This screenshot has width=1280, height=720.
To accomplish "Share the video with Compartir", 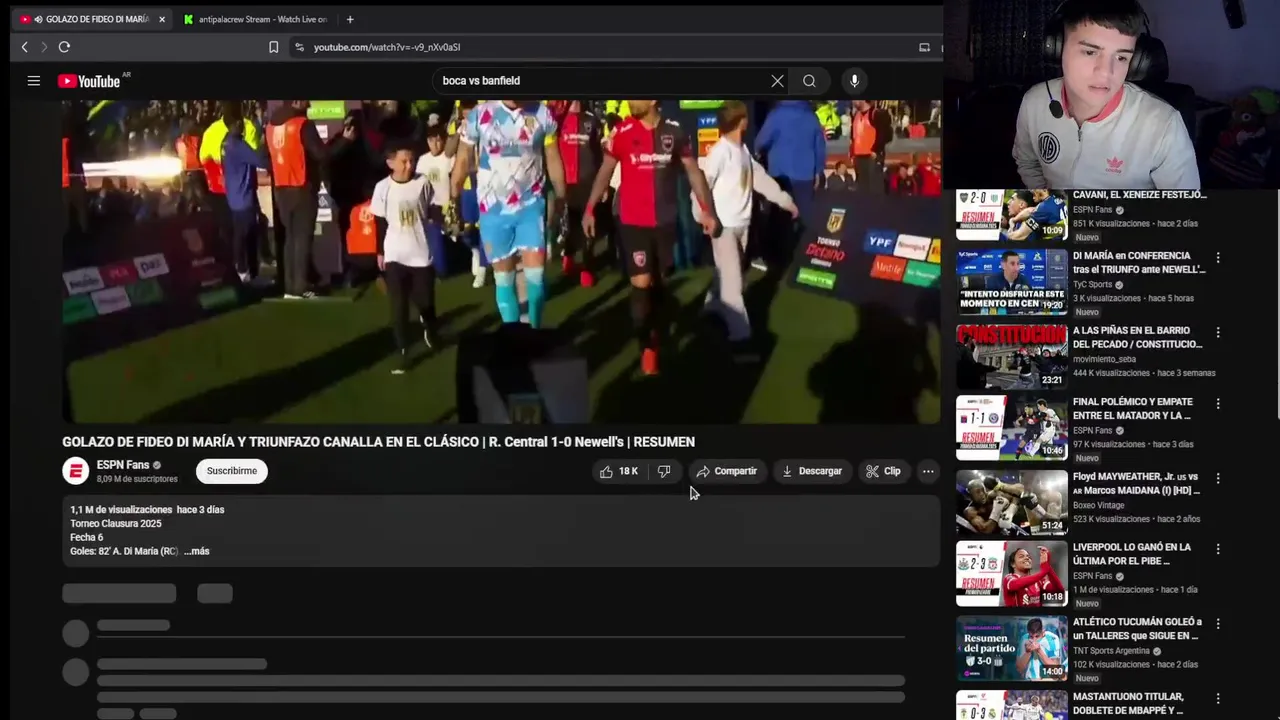I will pos(727,471).
